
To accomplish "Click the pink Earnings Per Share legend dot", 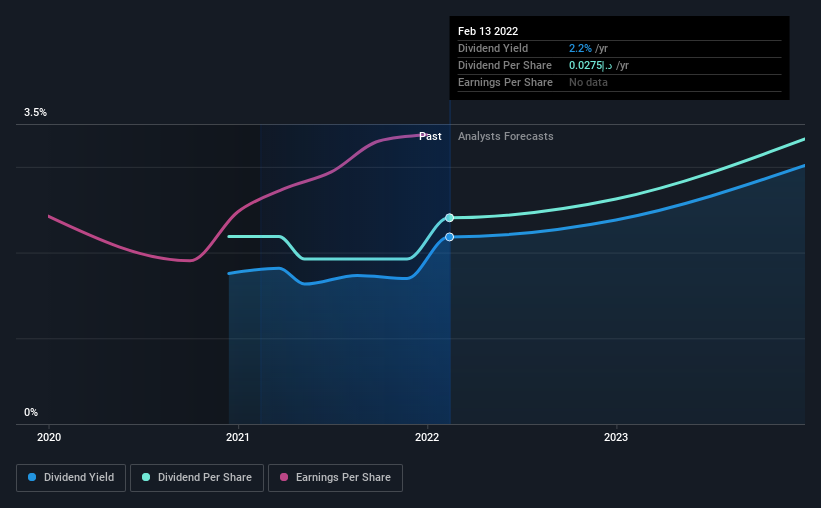I will pyautogui.click(x=284, y=477).
